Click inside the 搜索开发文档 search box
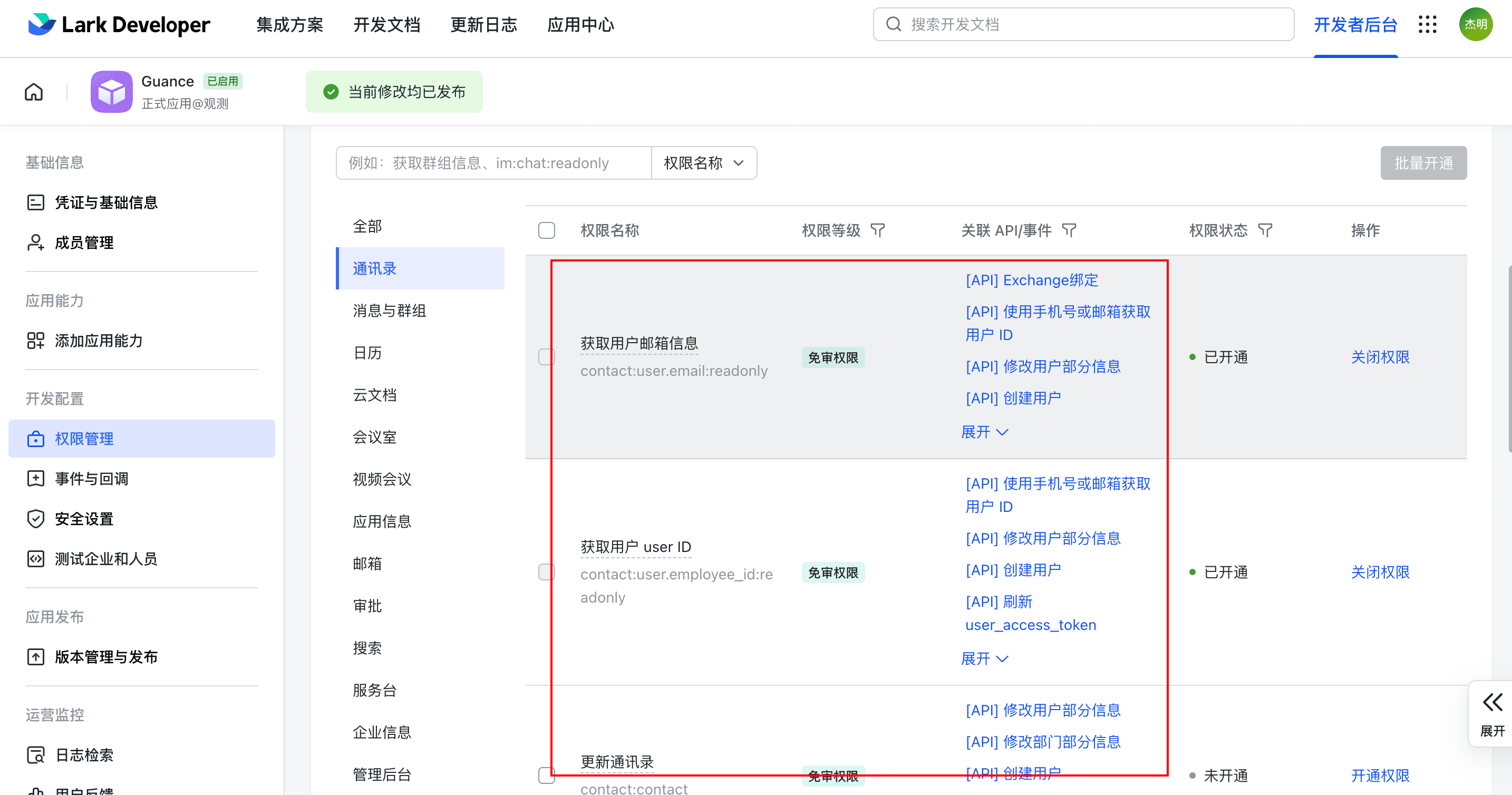The width and height of the screenshot is (1512, 795). [1083, 24]
